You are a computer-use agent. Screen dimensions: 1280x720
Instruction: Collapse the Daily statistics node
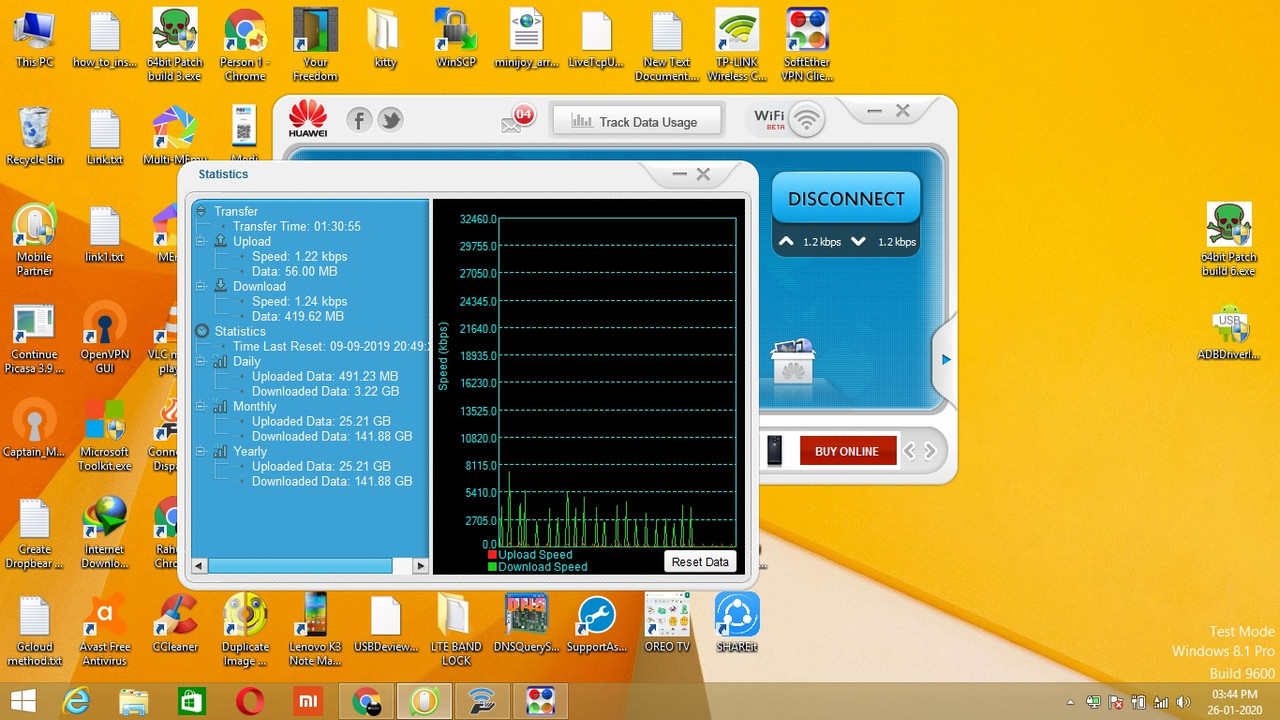pyautogui.click(x=201, y=361)
